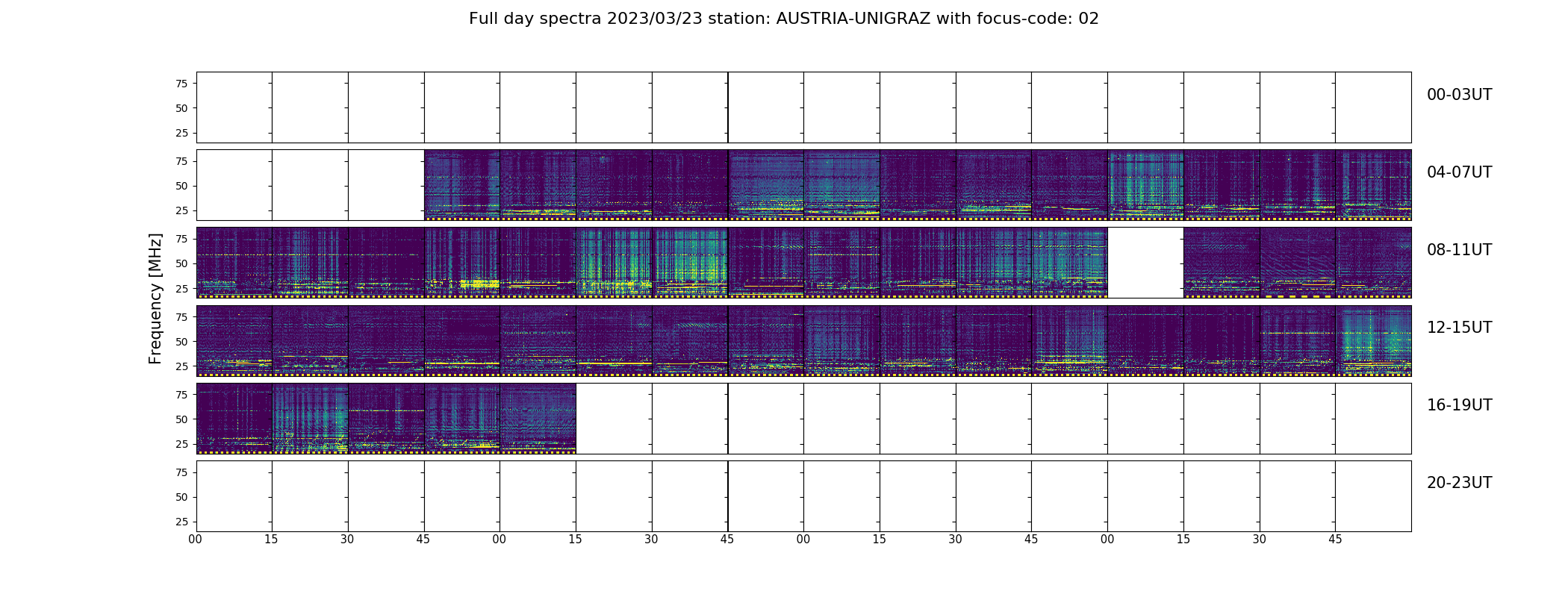
Task: Open the 16:45 spectrogram in 16-19UT row
Action: [x=462, y=418]
